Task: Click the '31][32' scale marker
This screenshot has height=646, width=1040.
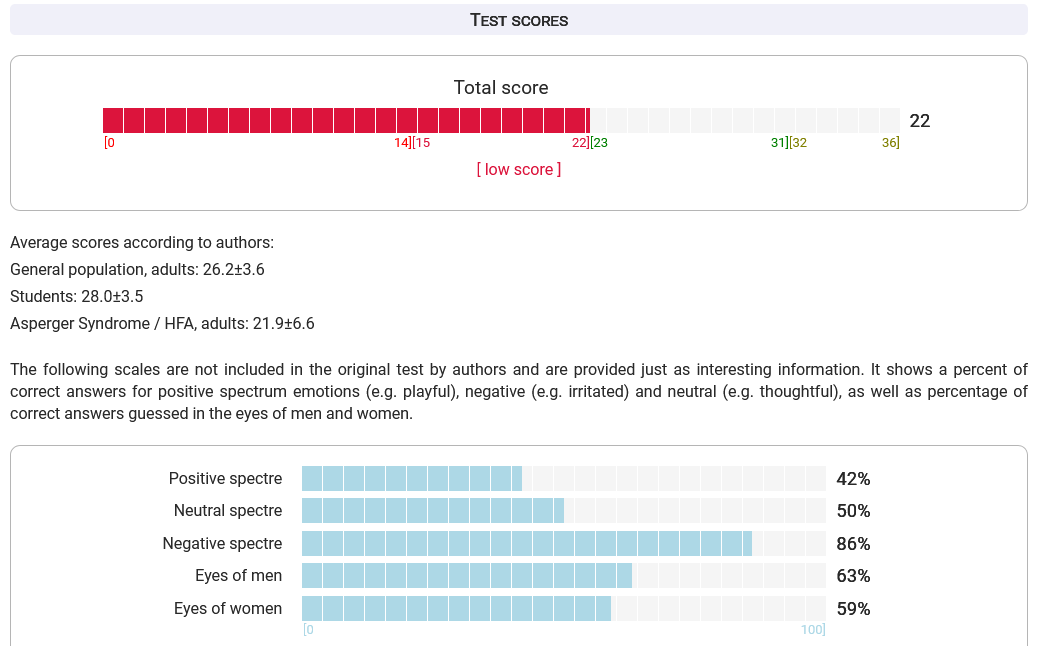Action: point(789,143)
